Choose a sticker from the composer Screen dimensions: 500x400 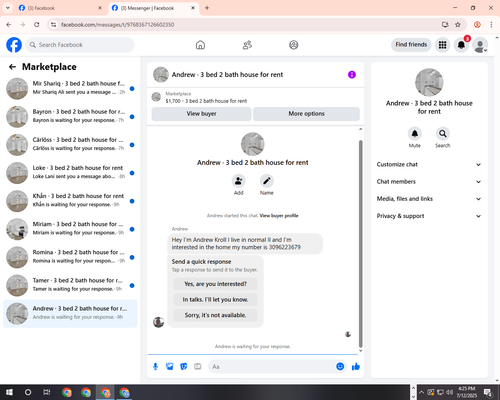tap(184, 367)
